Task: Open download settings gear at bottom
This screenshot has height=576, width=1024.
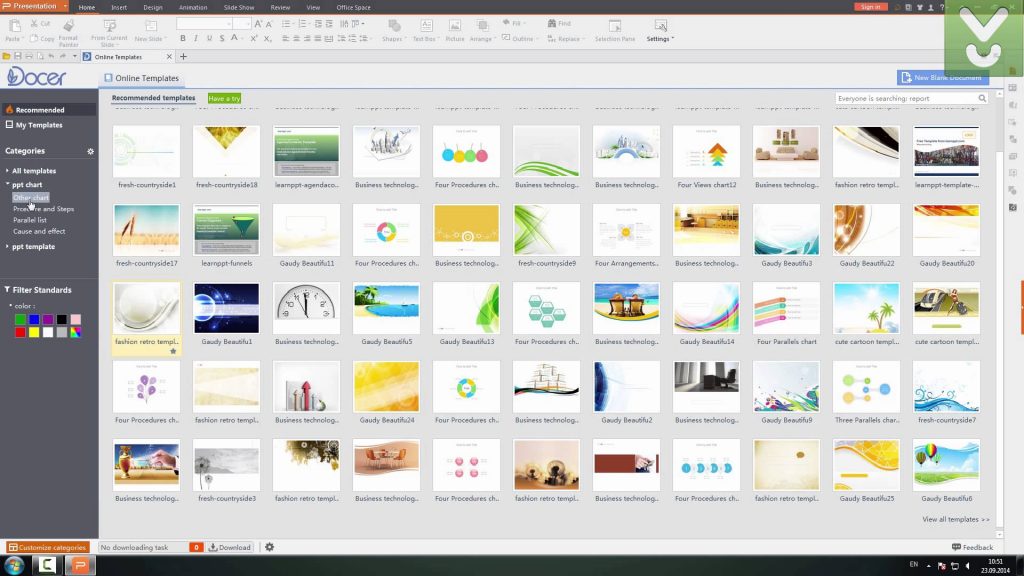Action: tap(269, 547)
